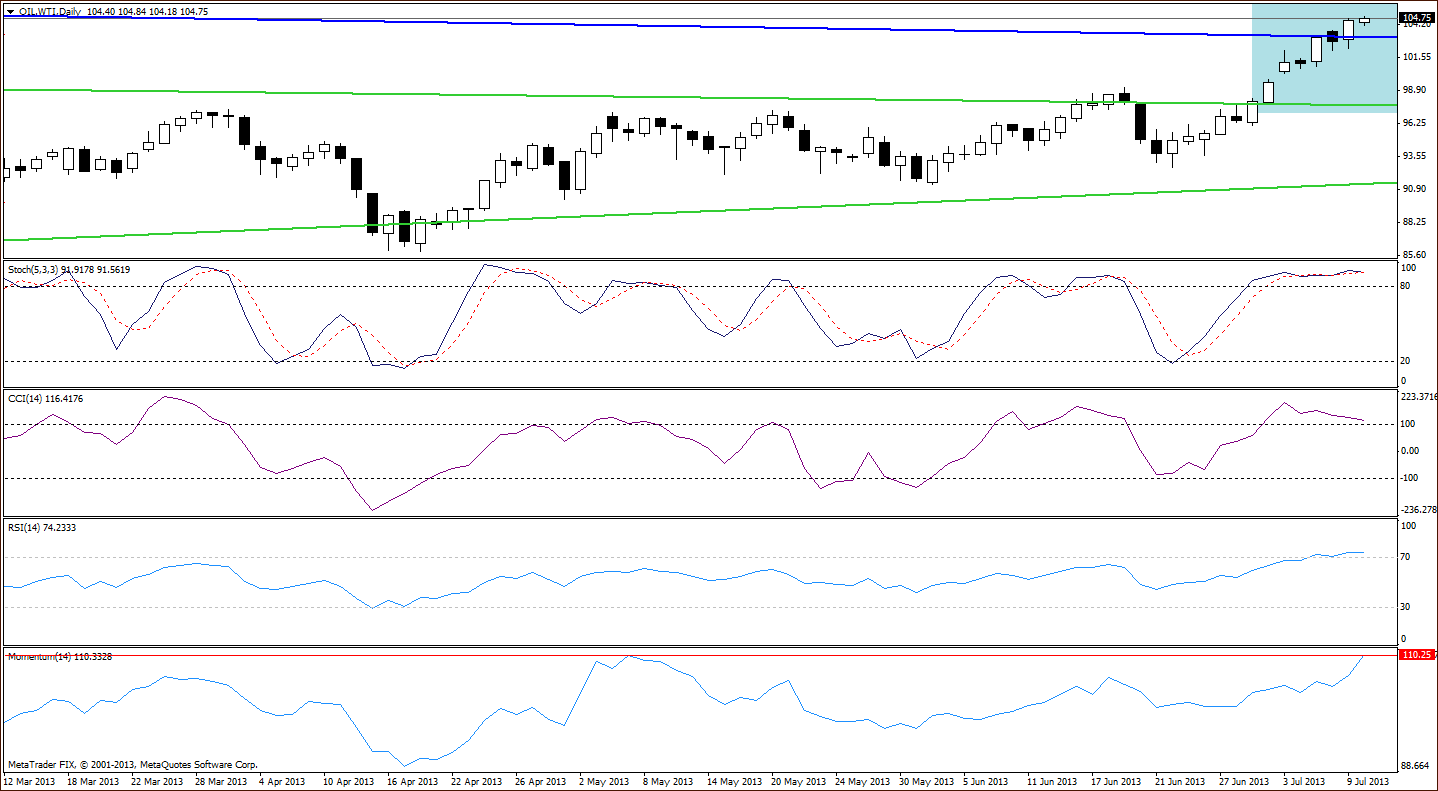Viewport: 1438px width, 791px height.
Task: Open the chart menu triangle beside OIL.WTI,Daily
Action: coord(10,10)
